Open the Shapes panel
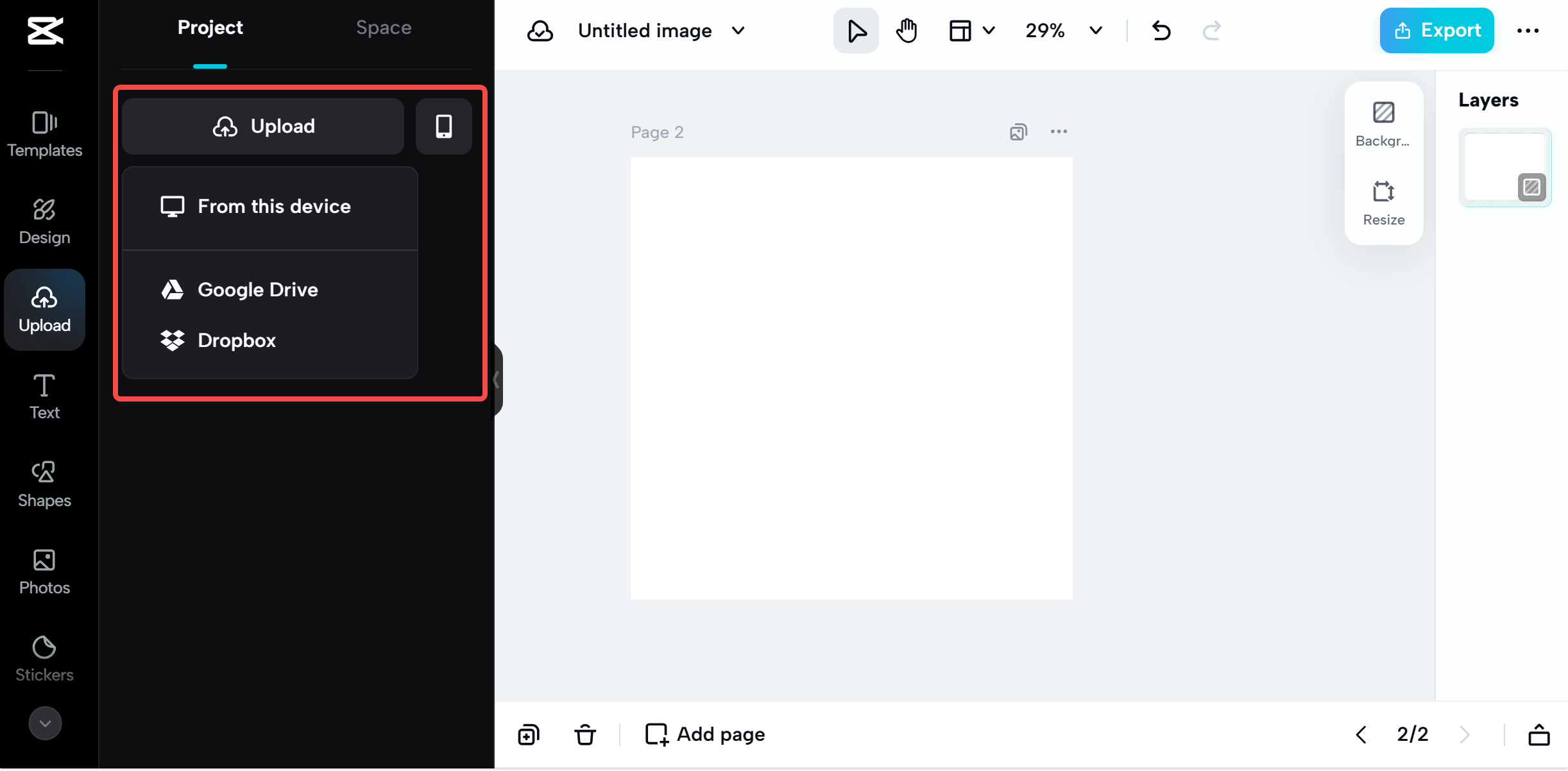This screenshot has width=1568, height=771. point(44,484)
